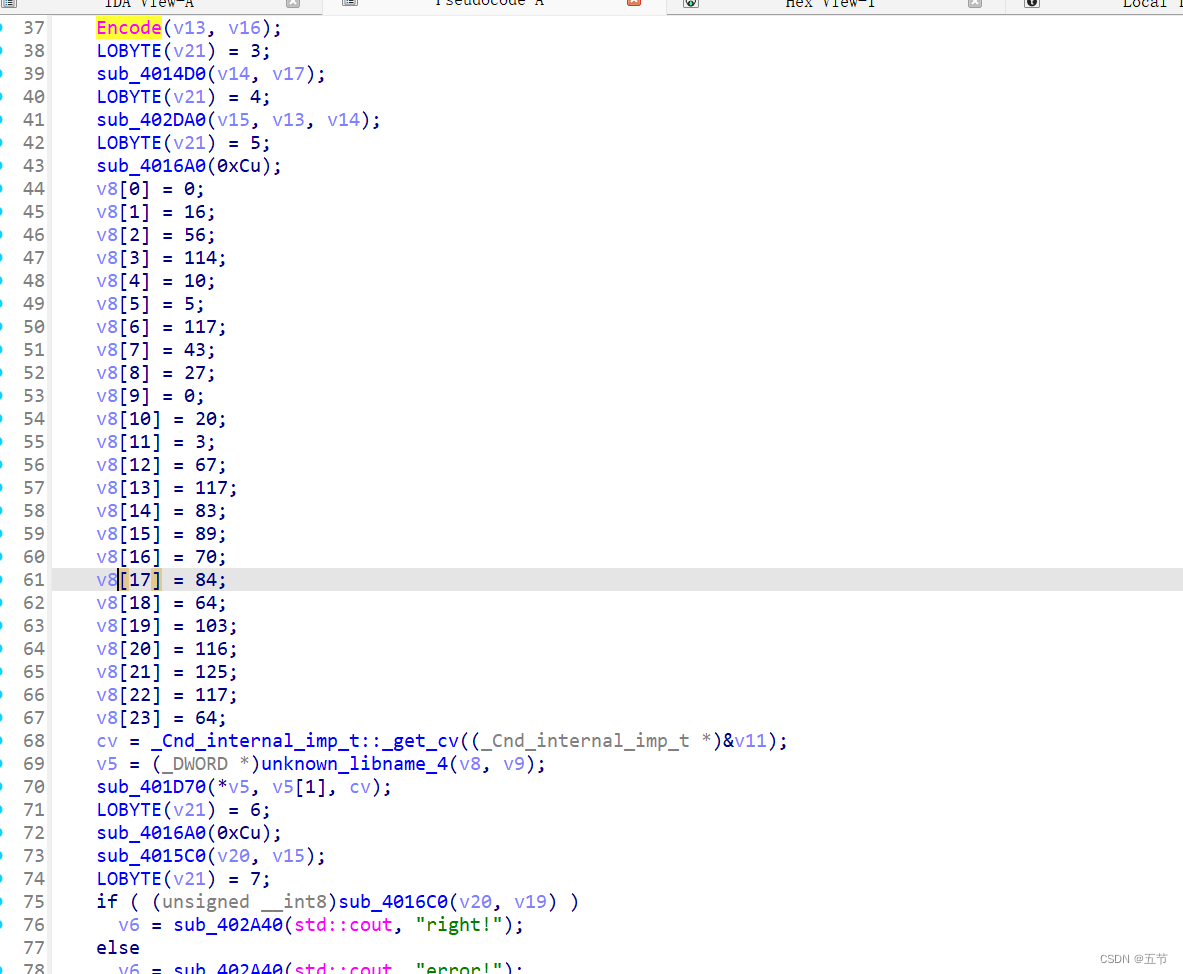This screenshot has width=1183, height=974.
Task: Click LOBYTE on line 74
Action: point(129,879)
